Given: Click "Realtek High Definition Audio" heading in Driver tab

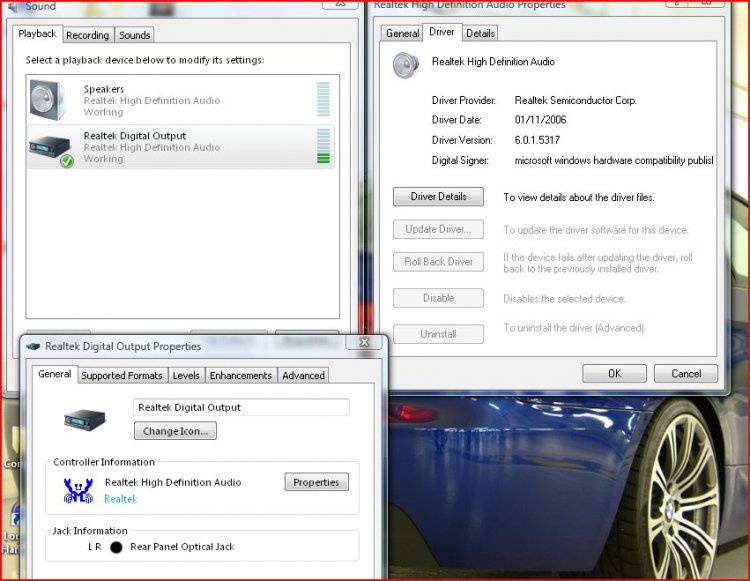Looking at the screenshot, I should 493,62.
